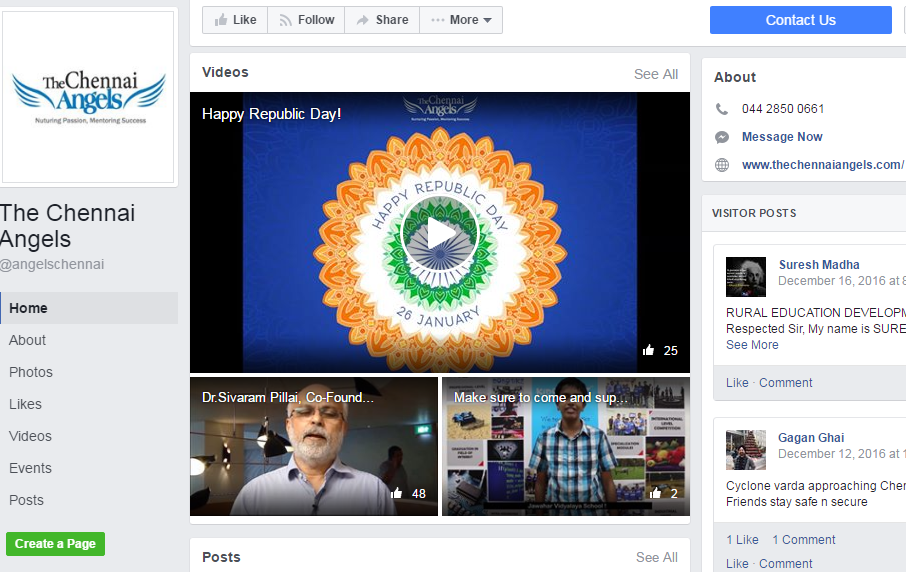
Task: Comment on Suresh Madha's post
Action: (785, 382)
